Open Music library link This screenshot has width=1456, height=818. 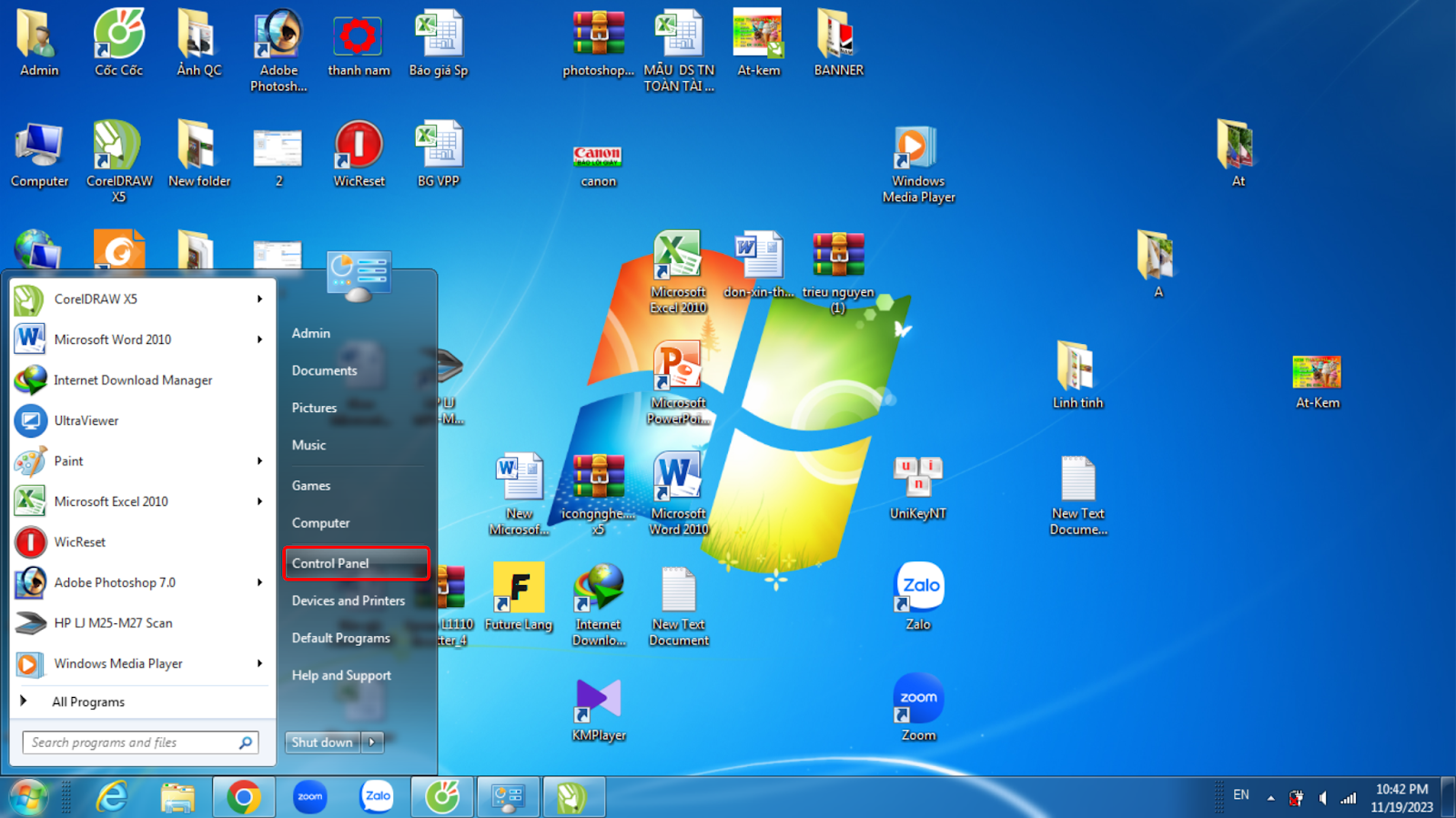point(308,445)
